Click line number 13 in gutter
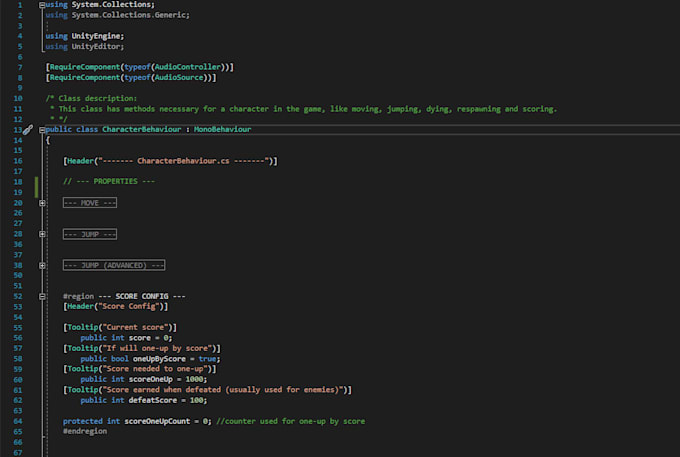680x457 pixels. pyautogui.click(x=17, y=130)
